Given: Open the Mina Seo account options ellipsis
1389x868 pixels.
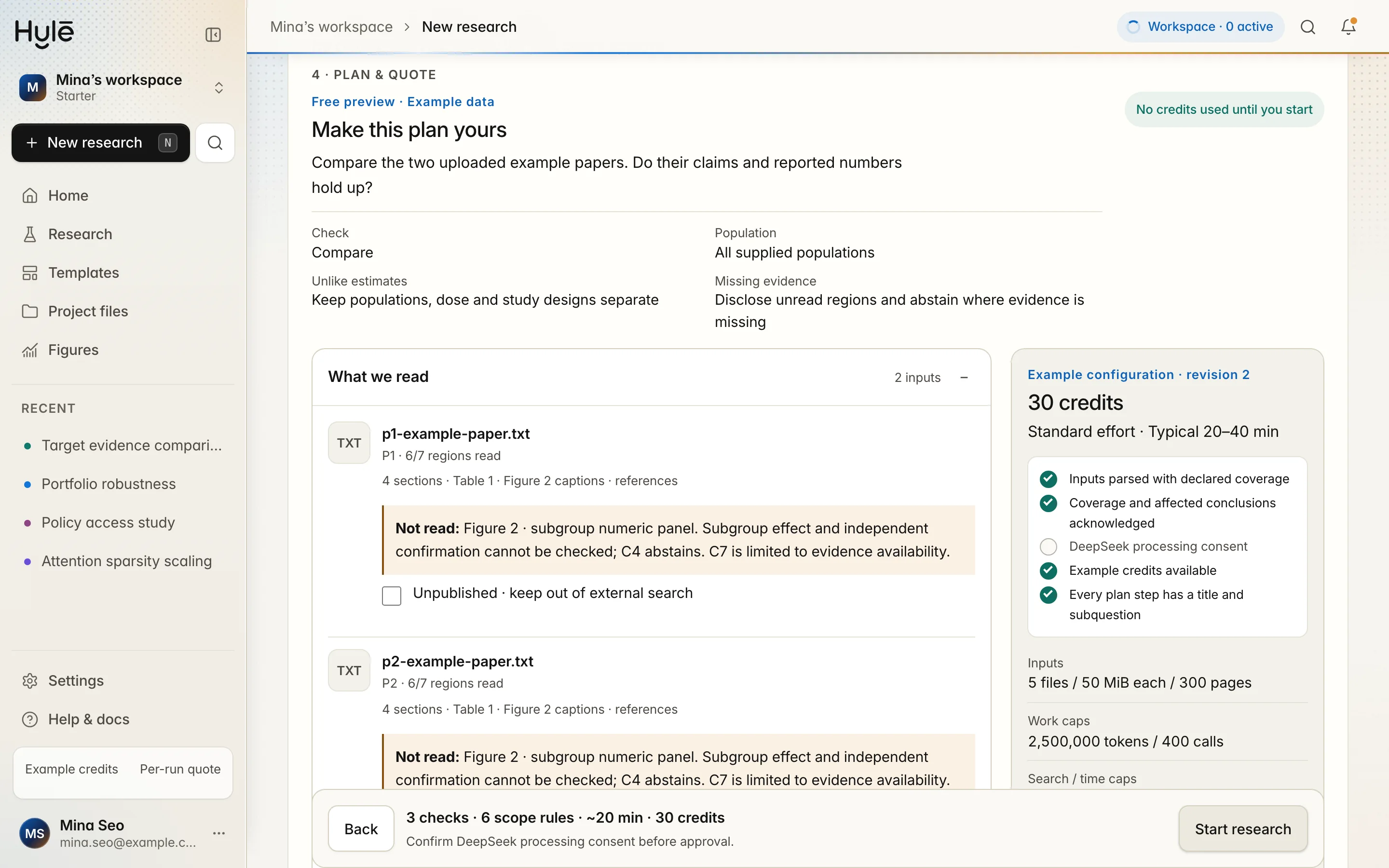Looking at the screenshot, I should pos(218,833).
